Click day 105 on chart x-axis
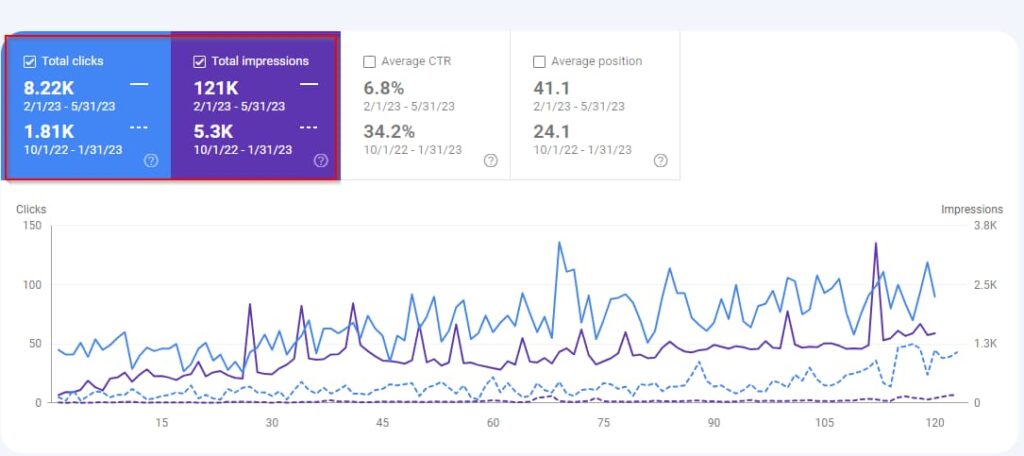The image size is (1024, 456). (x=825, y=423)
